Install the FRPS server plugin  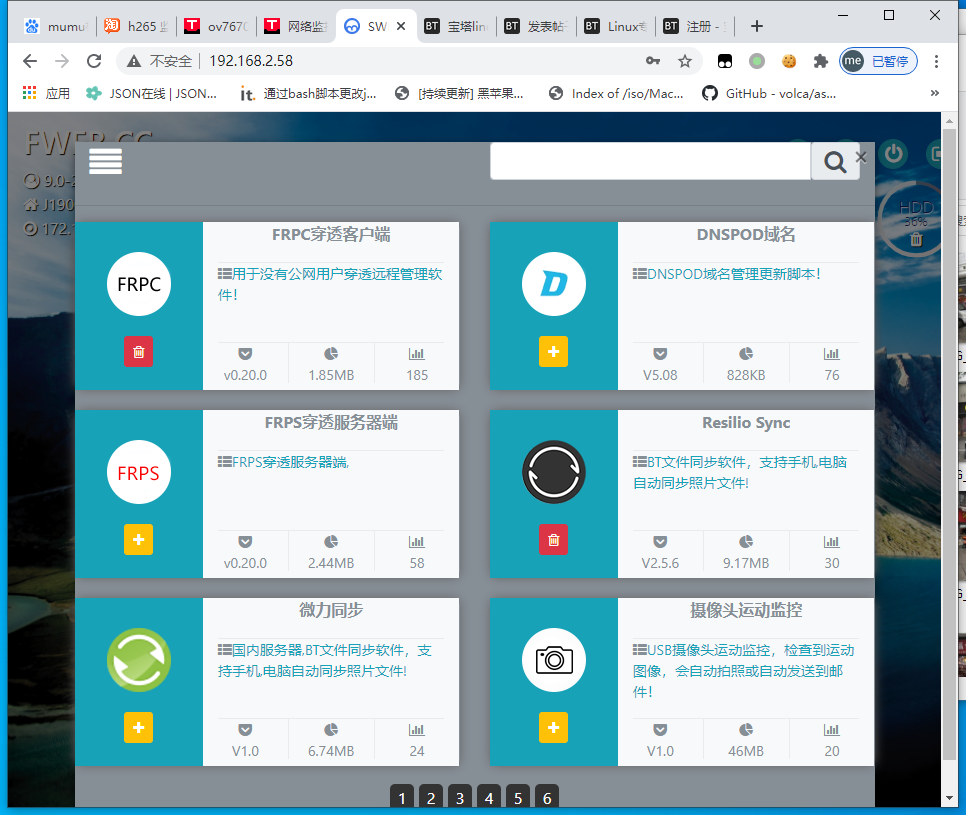pyautogui.click(x=139, y=540)
